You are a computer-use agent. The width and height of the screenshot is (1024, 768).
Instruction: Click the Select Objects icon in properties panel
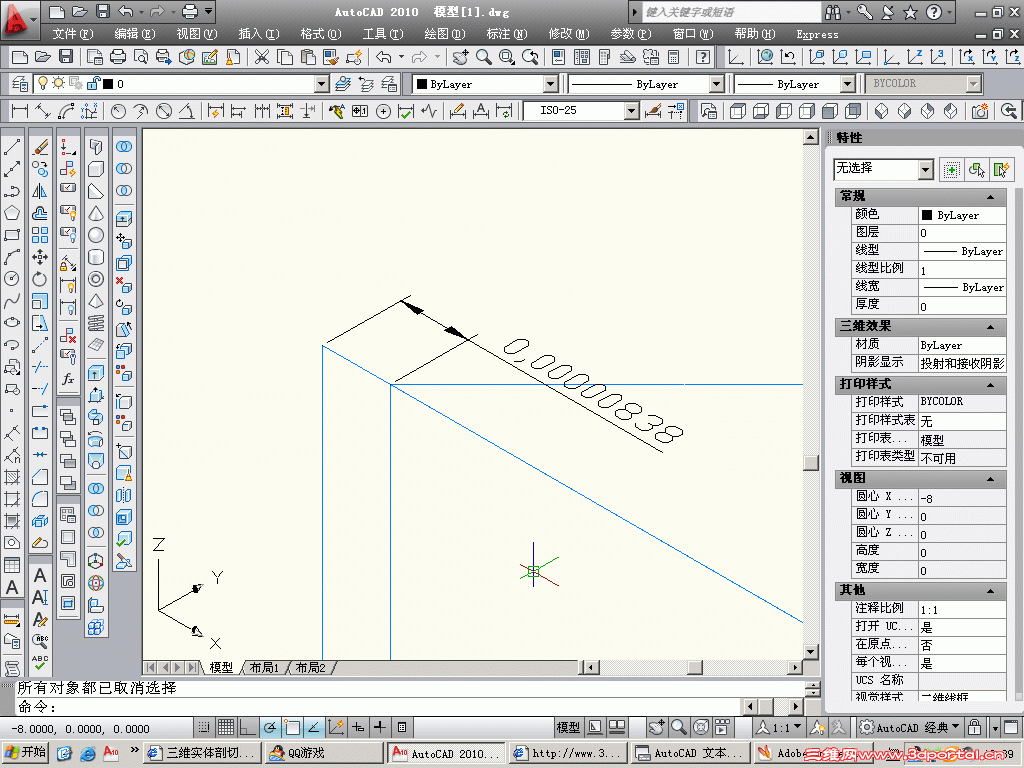click(976, 170)
